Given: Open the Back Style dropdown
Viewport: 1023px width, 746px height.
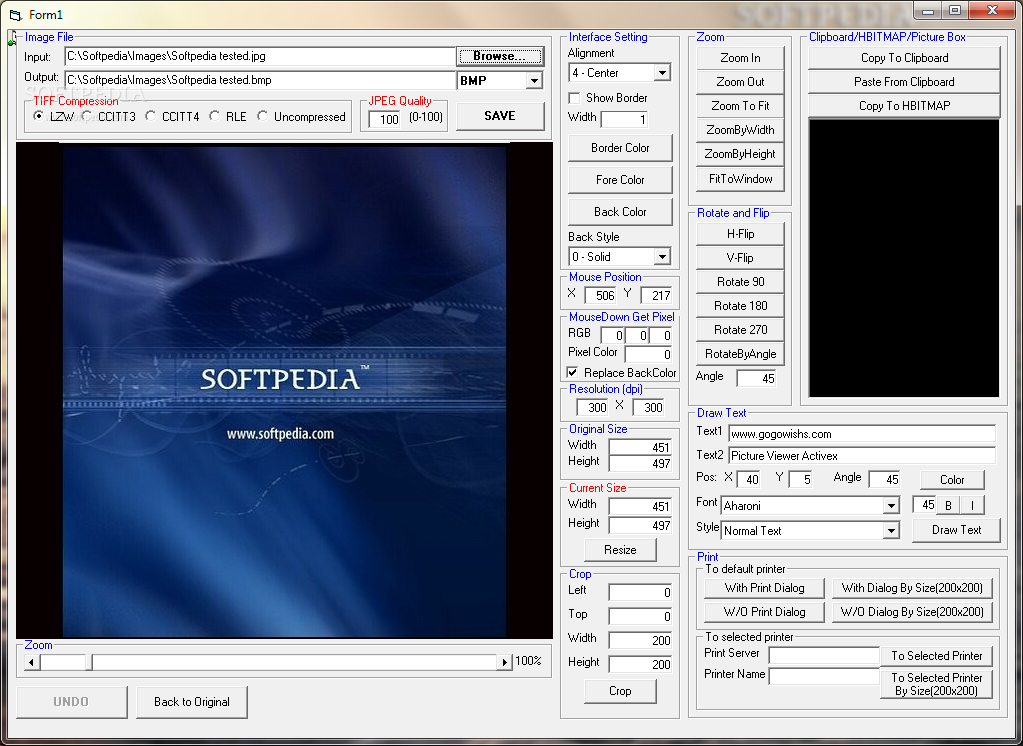Looking at the screenshot, I should (662, 256).
